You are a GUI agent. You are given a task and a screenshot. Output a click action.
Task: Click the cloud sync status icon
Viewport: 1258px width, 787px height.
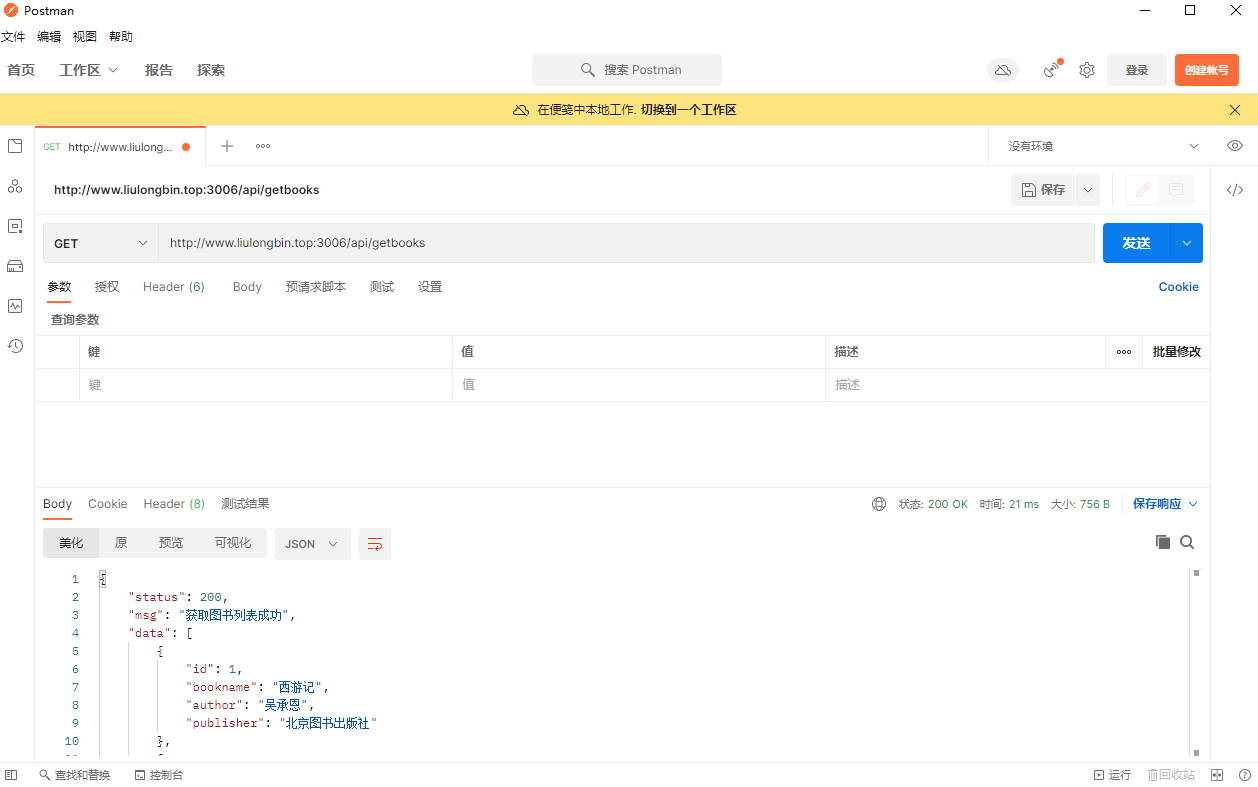pos(1003,70)
